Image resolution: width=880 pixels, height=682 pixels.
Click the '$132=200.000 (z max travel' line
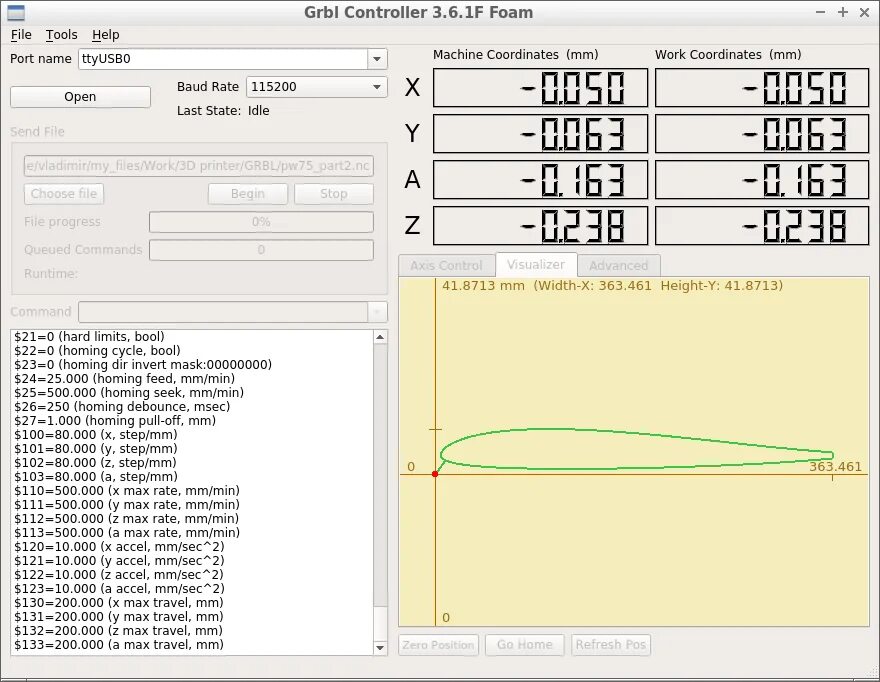click(118, 631)
